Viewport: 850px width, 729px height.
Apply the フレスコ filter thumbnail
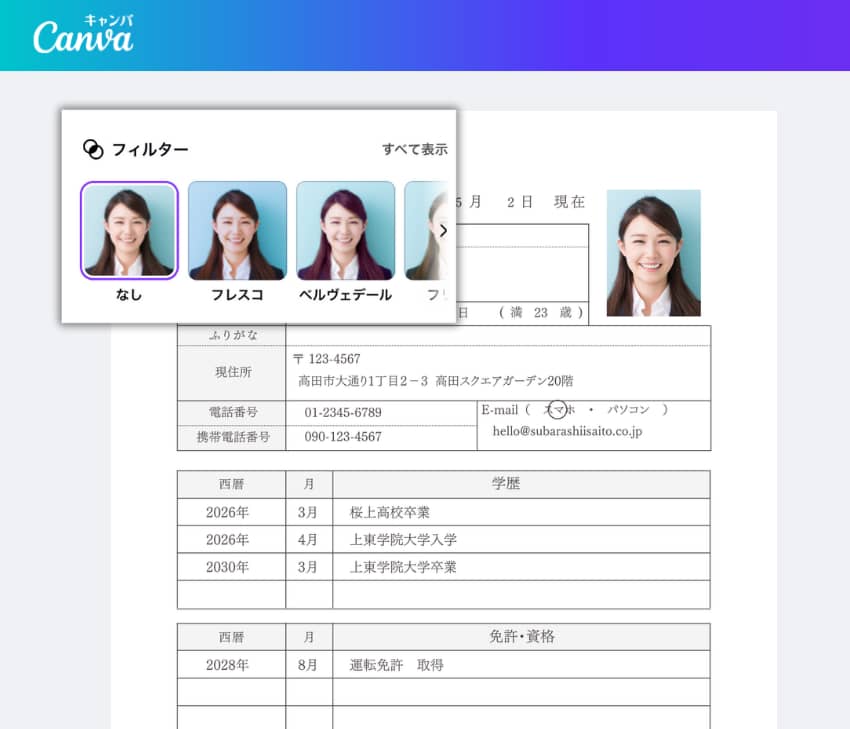237,230
